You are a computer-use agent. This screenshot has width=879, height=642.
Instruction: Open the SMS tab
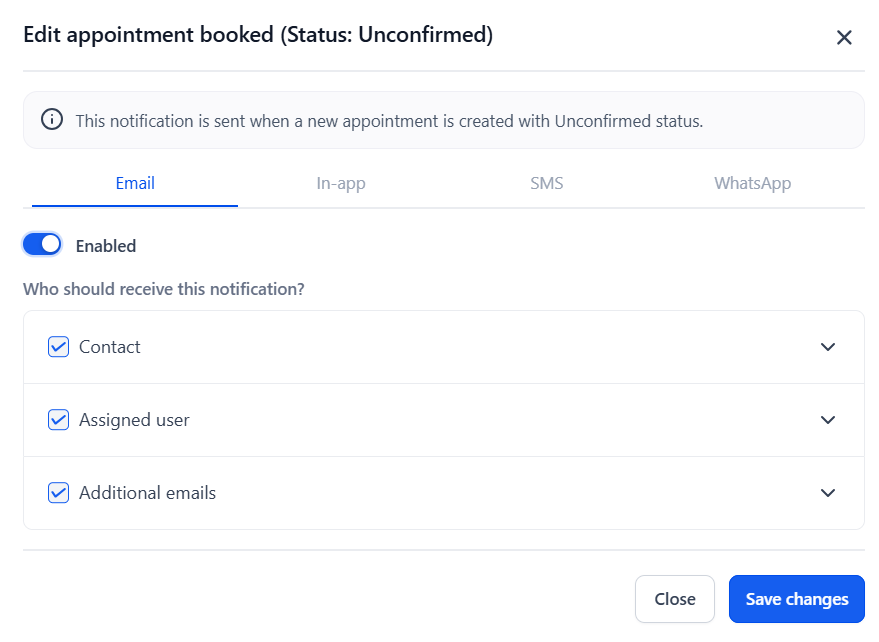pos(547,183)
